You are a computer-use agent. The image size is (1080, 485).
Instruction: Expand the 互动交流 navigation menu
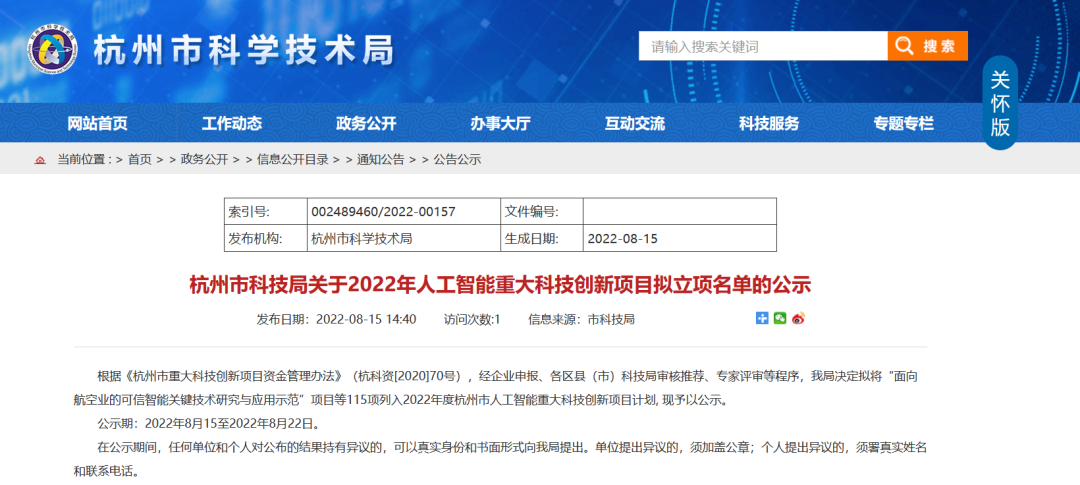point(634,123)
